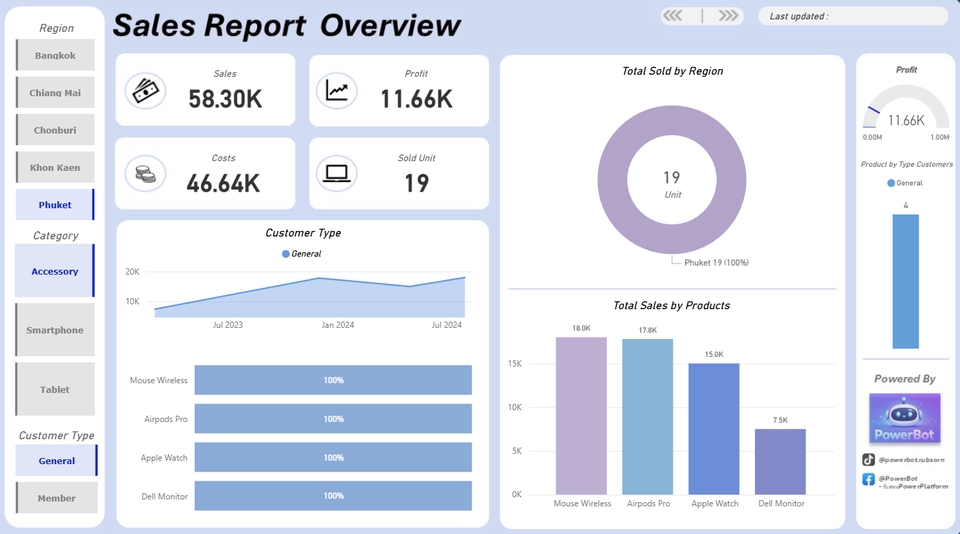Screen dimensions: 960x534
Task: Click the Total Sales by Products title
Action: (x=672, y=306)
